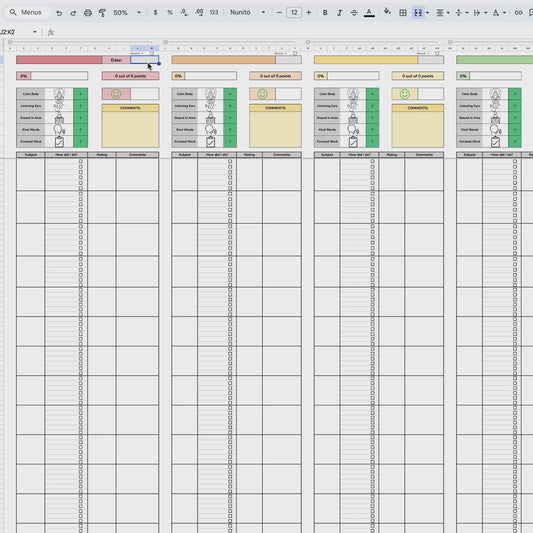The height and width of the screenshot is (533, 533).
Task: Select the yellow section title bar
Action: (x=366, y=60)
